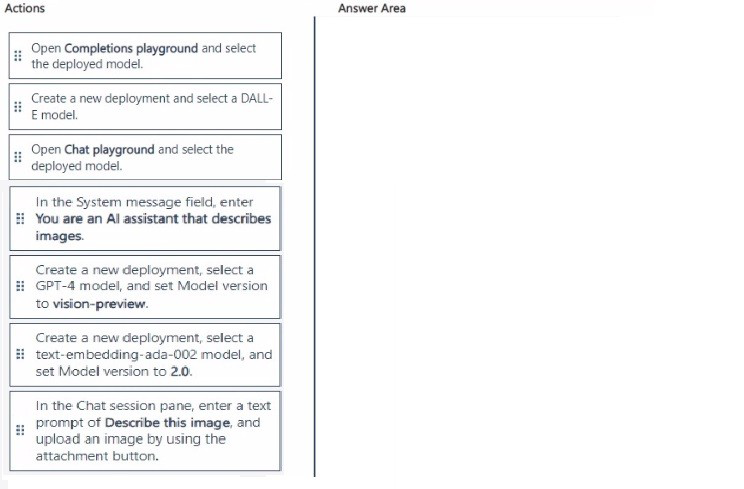The image size is (744, 489).
Task: Click drag handle for Chat session pane action
Action: 20,430
